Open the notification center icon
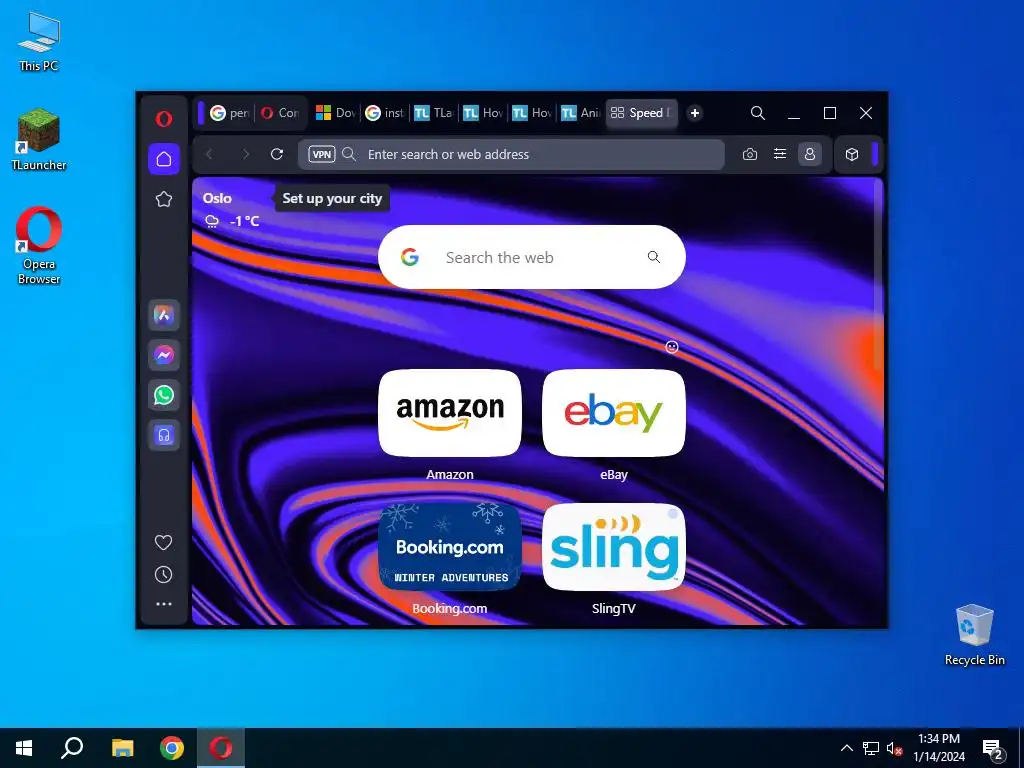Image resolution: width=1024 pixels, height=768 pixels. (x=993, y=750)
